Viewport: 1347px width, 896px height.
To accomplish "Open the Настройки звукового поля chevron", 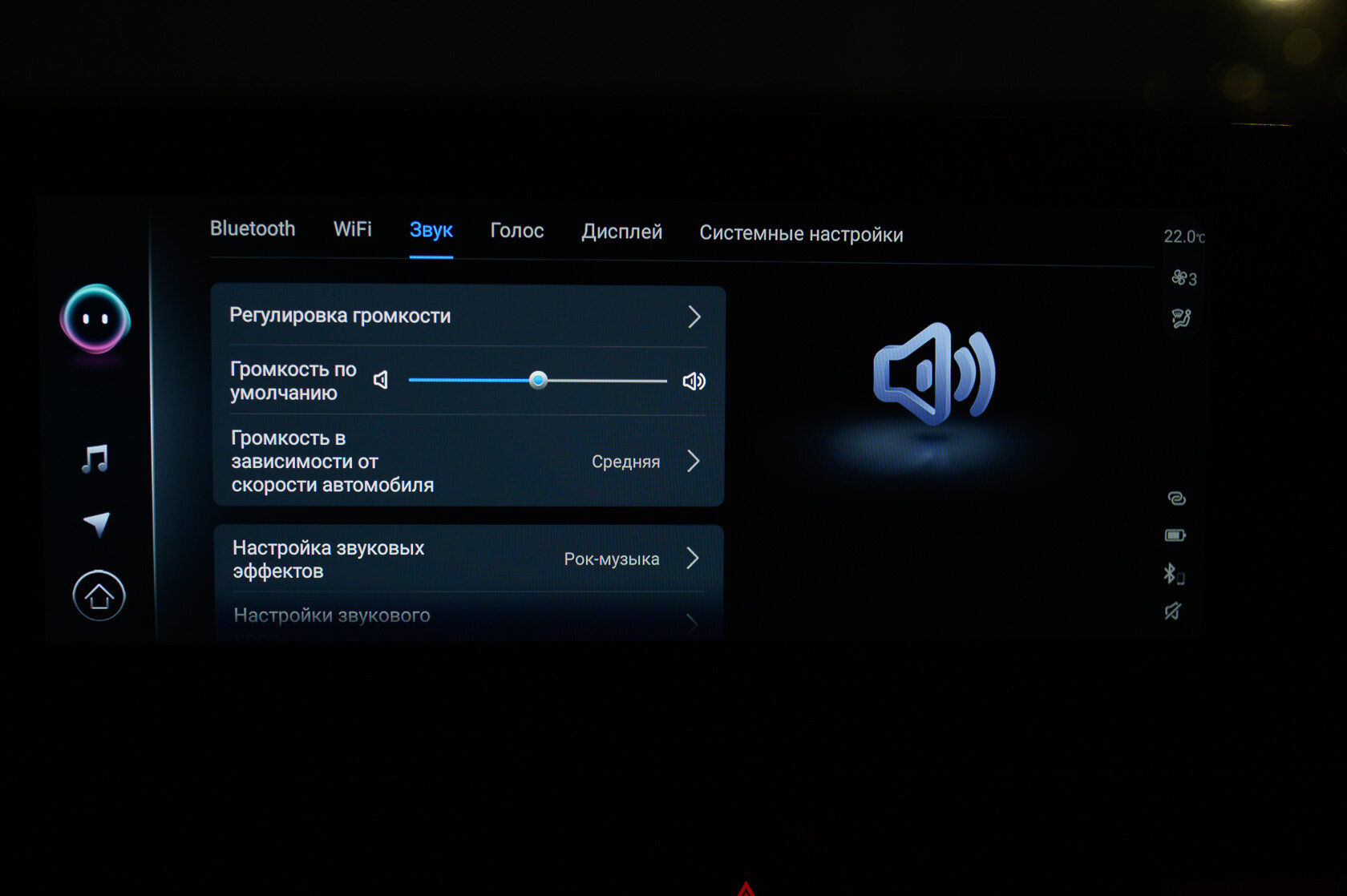I will coord(693,622).
